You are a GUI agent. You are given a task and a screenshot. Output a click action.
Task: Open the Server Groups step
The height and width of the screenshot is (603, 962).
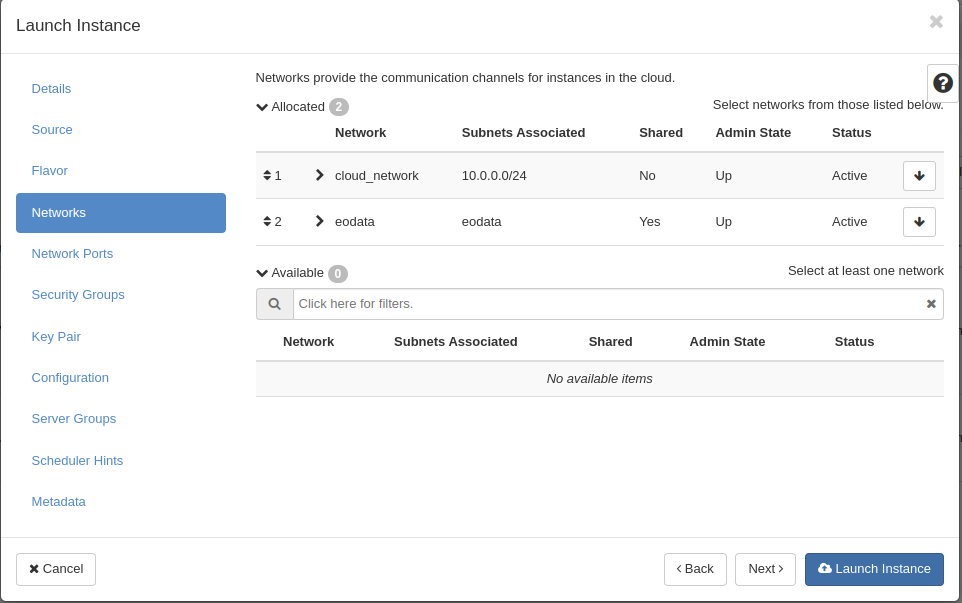(74, 419)
